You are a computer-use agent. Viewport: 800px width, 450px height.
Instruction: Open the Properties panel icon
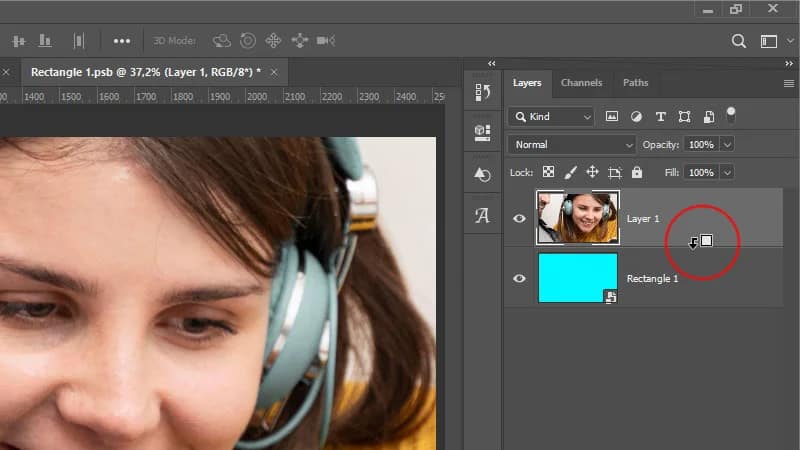point(482,132)
